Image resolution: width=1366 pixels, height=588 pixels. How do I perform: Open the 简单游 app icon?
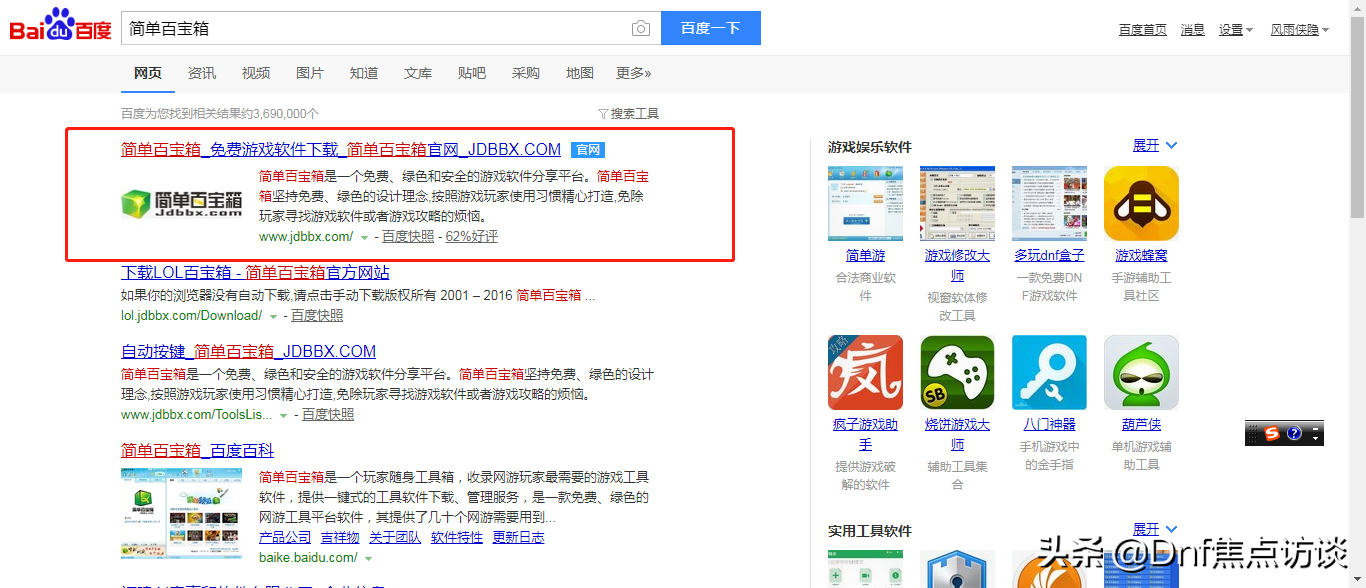[x=865, y=203]
